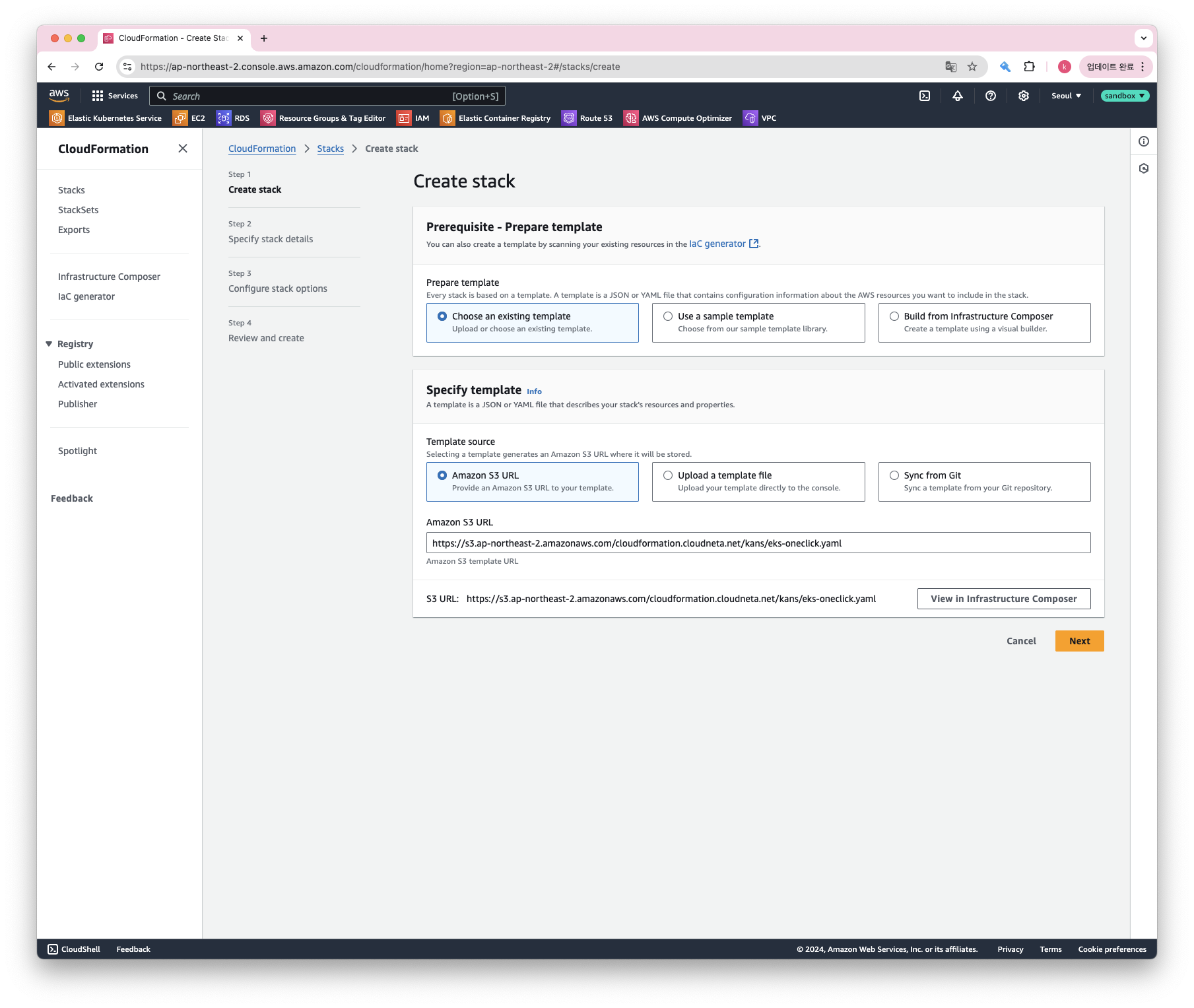
Task: Open the RDS shortcut
Action: click(x=233, y=118)
